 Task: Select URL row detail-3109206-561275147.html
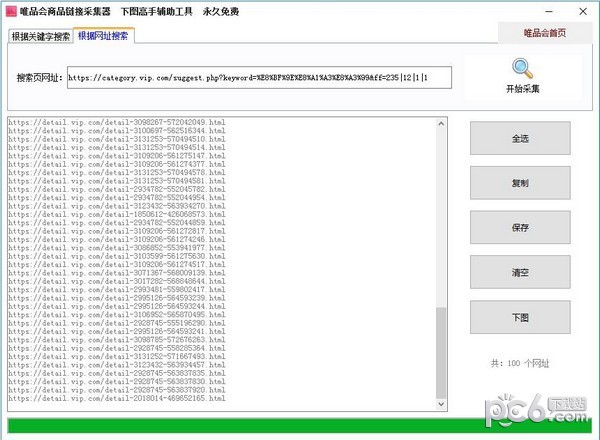(117, 156)
